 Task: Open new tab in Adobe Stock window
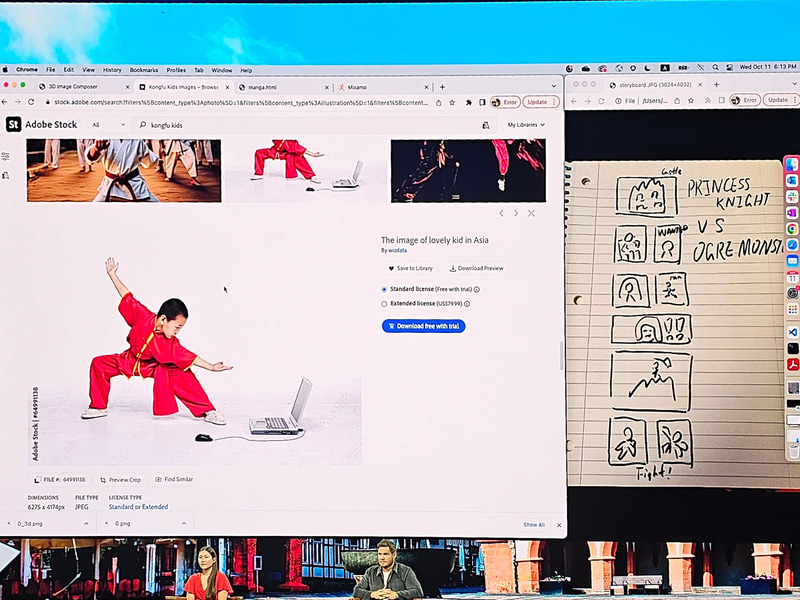442,87
